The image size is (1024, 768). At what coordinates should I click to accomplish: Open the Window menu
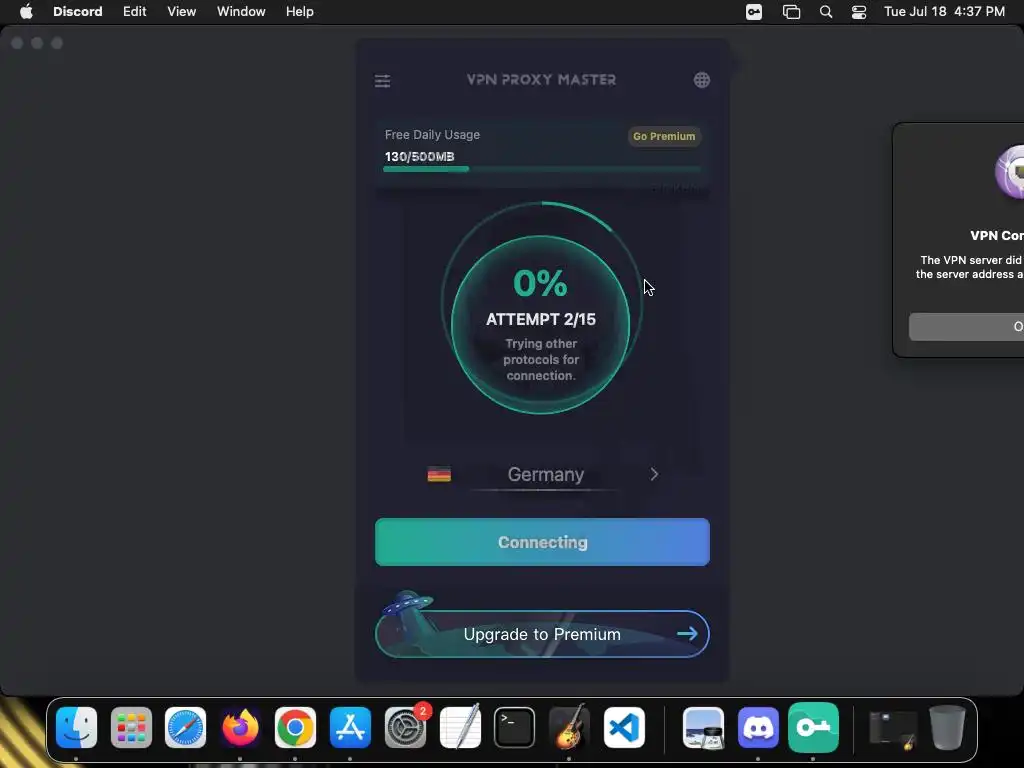[241, 12]
